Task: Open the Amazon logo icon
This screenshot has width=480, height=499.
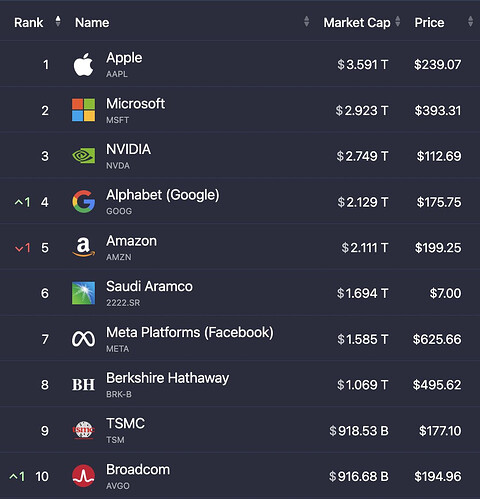Action: pos(83,247)
